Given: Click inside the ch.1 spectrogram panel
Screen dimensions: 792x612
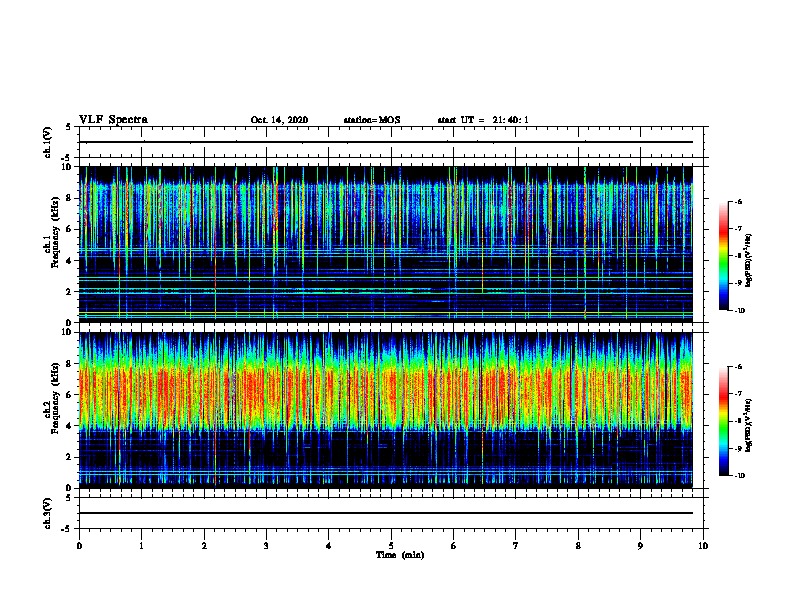Looking at the screenshot, I should (x=386, y=244).
